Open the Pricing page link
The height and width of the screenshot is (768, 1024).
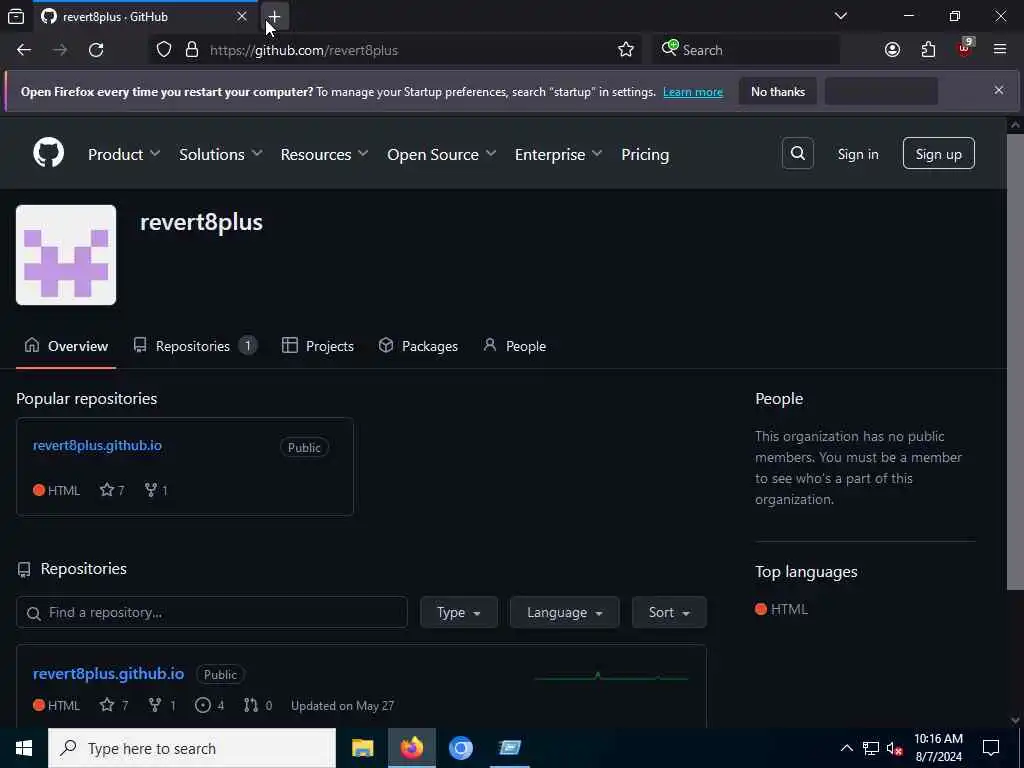645,154
